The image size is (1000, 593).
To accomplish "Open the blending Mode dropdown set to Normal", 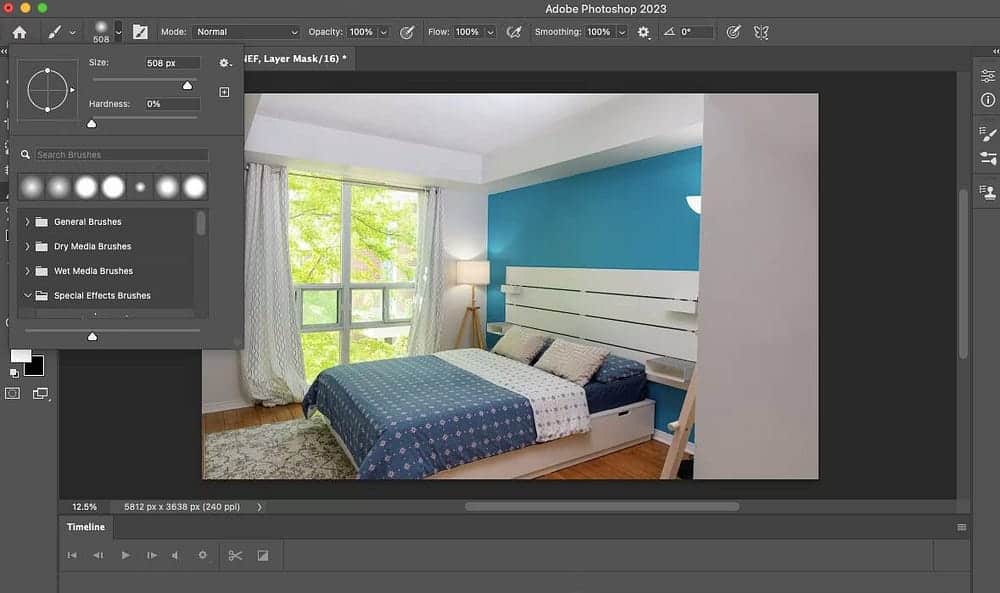I will [245, 32].
